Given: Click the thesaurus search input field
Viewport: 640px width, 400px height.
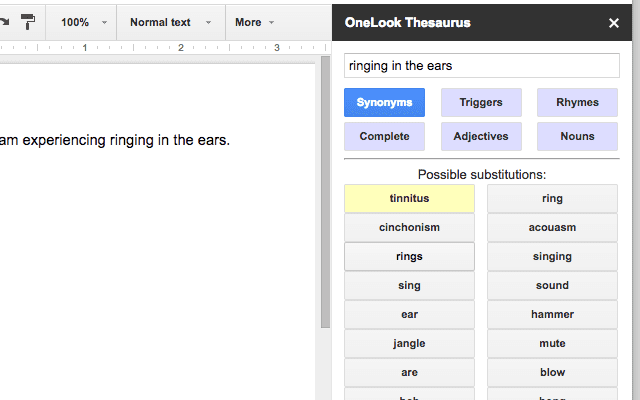Looking at the screenshot, I should click(x=481, y=66).
